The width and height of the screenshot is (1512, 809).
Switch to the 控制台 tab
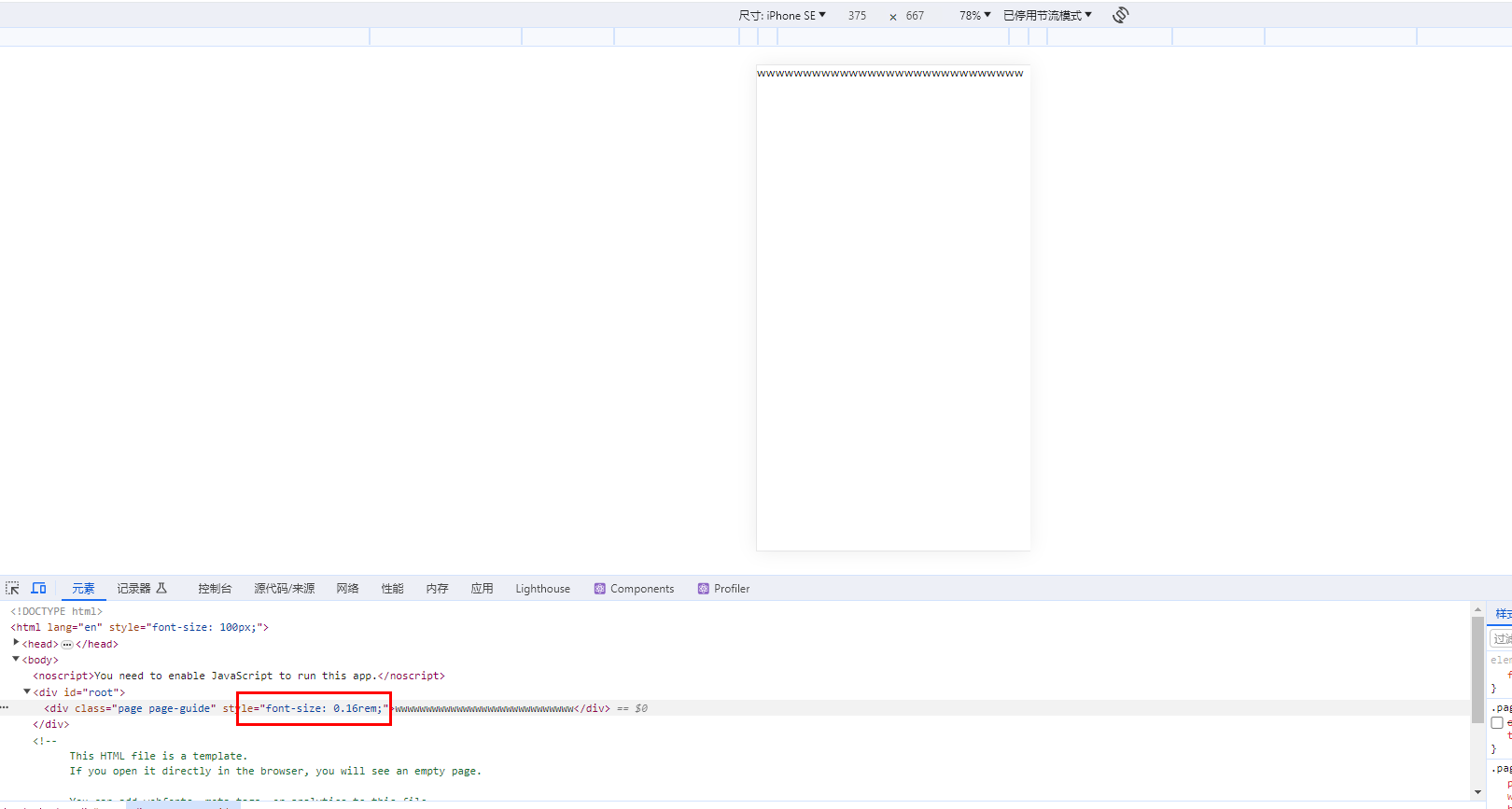215,589
